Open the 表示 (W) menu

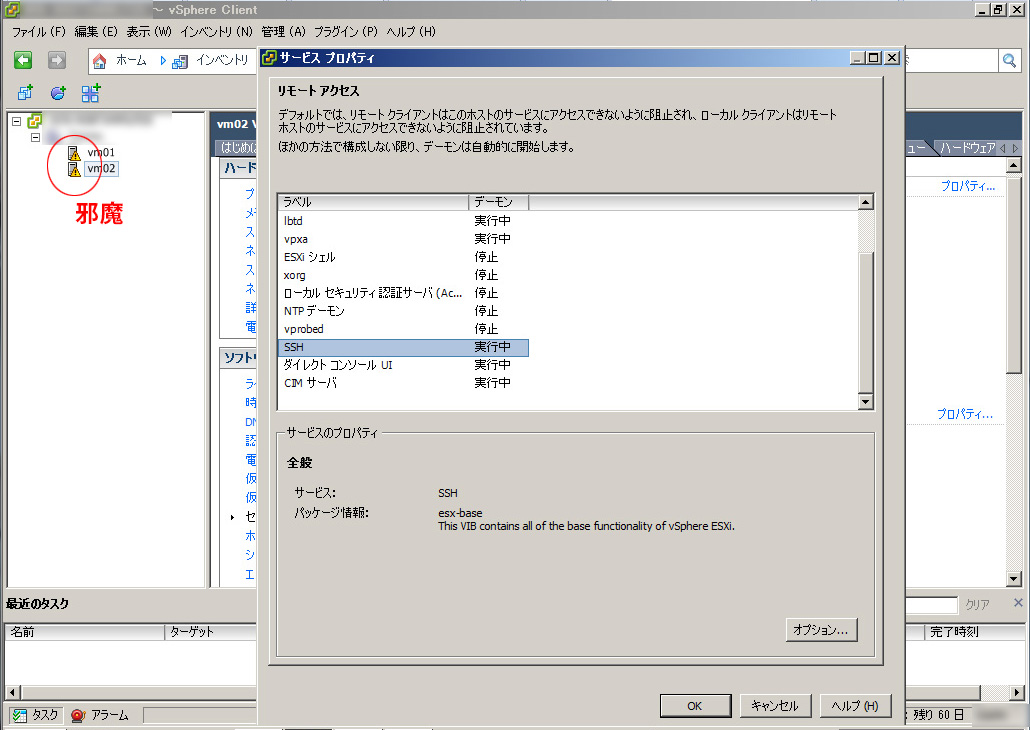click(x=148, y=32)
